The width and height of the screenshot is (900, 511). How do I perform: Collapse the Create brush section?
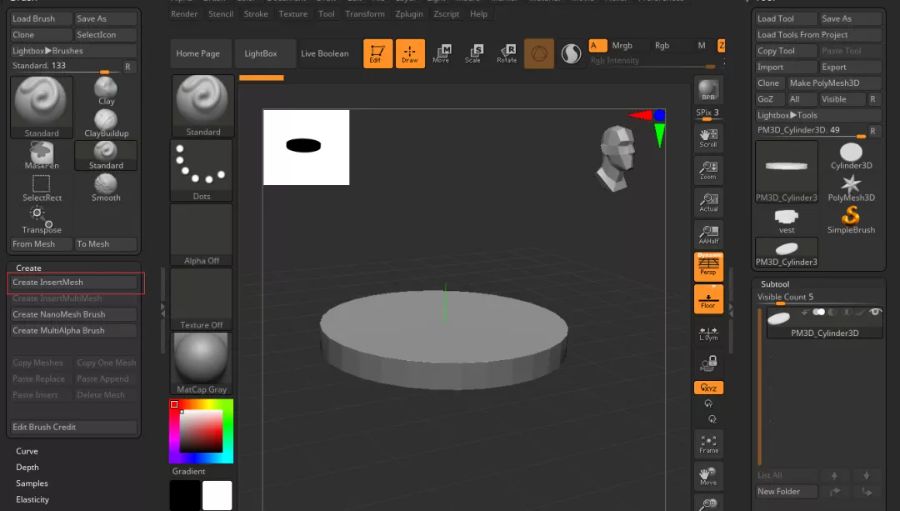click(29, 268)
